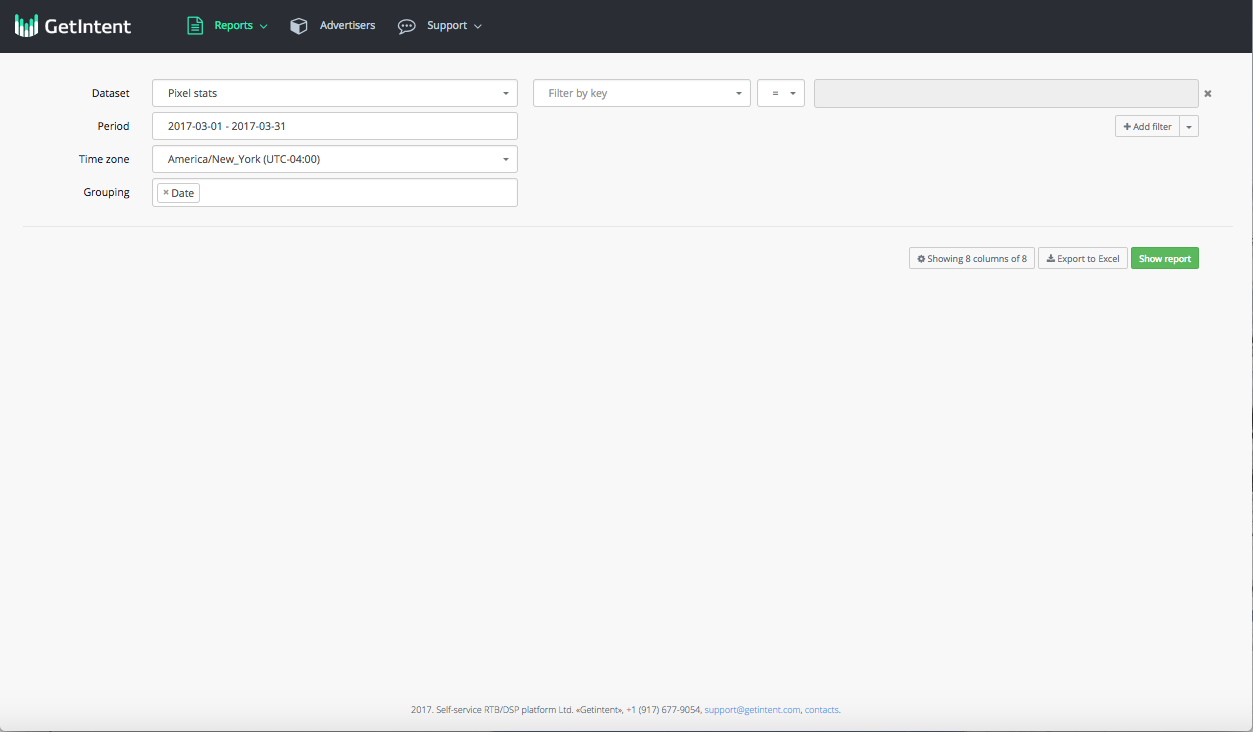Click the Advertisers cube icon
Screen dimensions: 1253x732
click(x=298, y=26)
